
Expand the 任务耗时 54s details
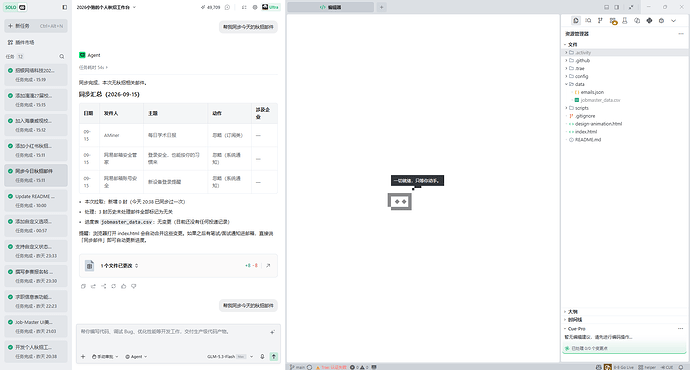click(93, 67)
